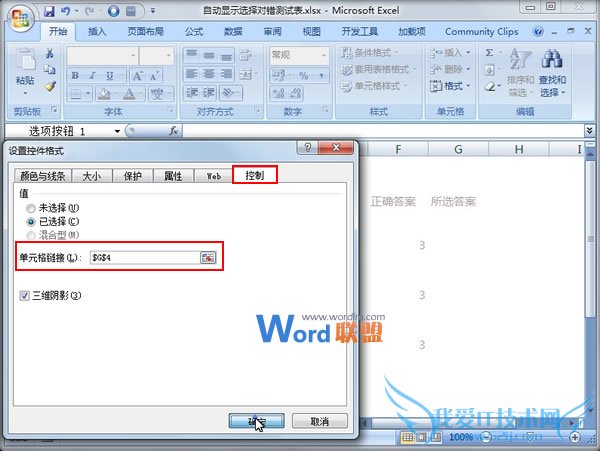Expand the formula bar chevron
600x451 pixels.
click(589, 131)
